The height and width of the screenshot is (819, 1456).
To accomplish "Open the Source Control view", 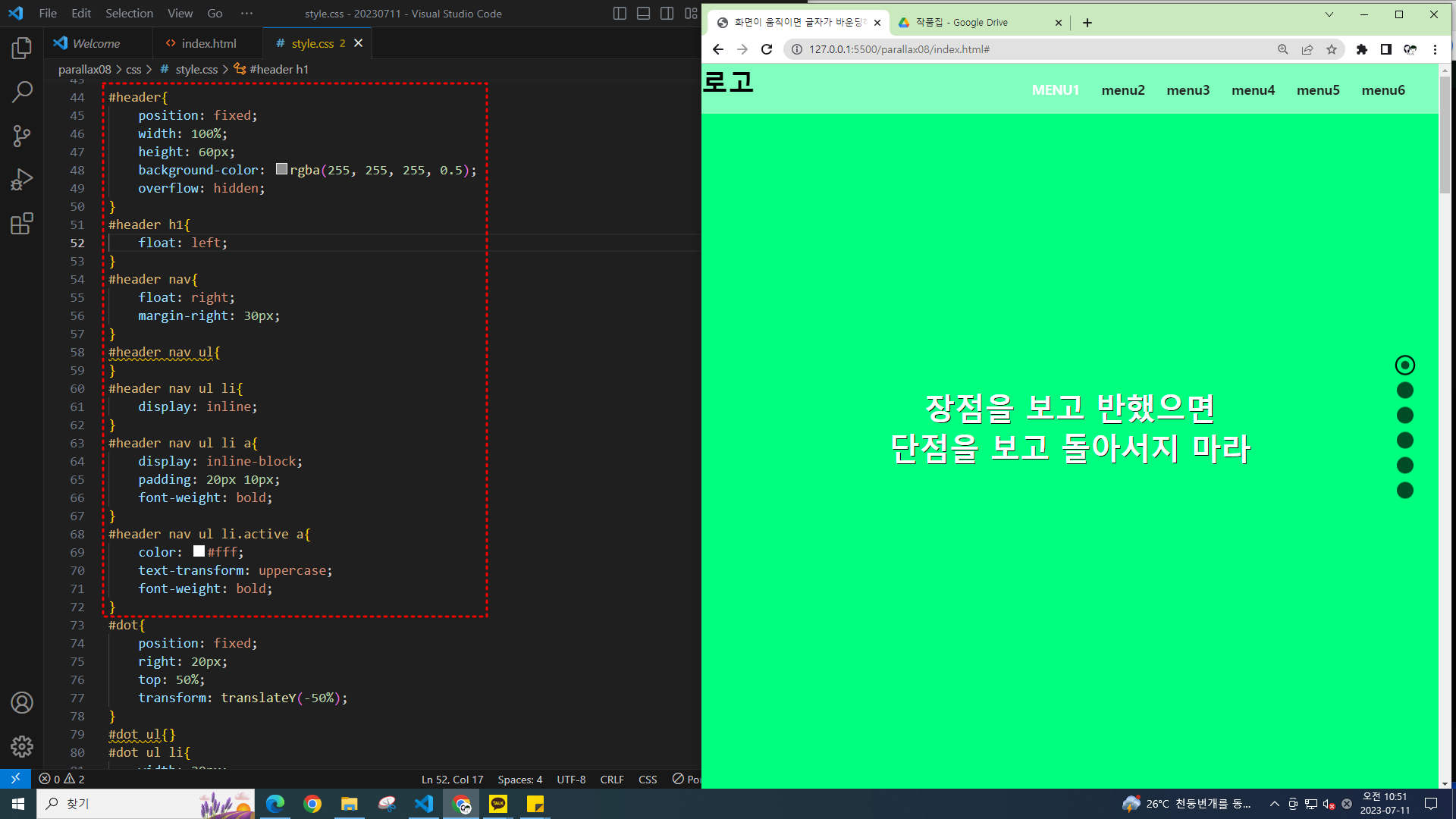I will pos(22,136).
